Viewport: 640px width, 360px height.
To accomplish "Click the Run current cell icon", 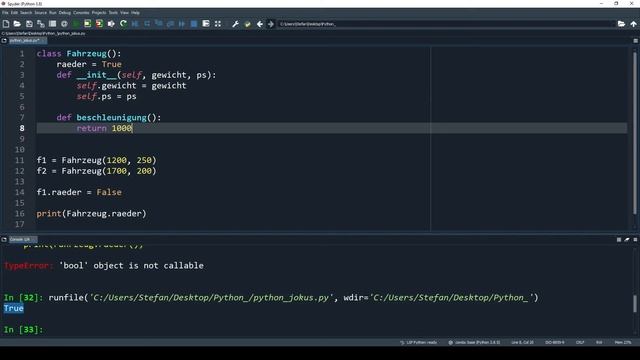I will 87,24.
